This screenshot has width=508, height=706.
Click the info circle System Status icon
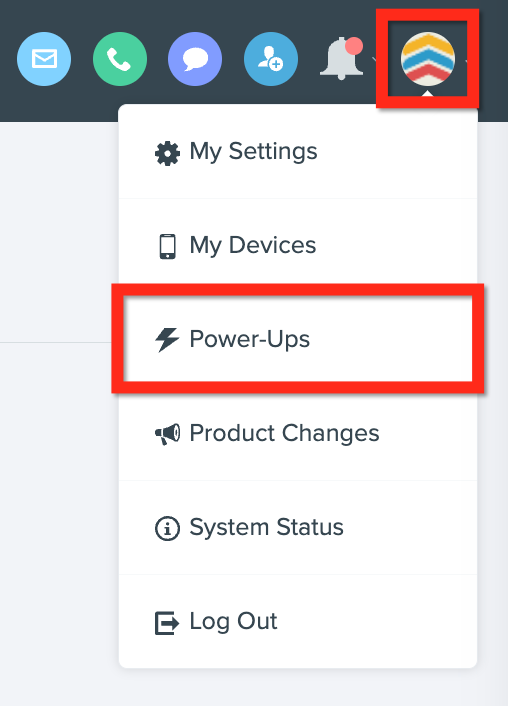coord(167,528)
